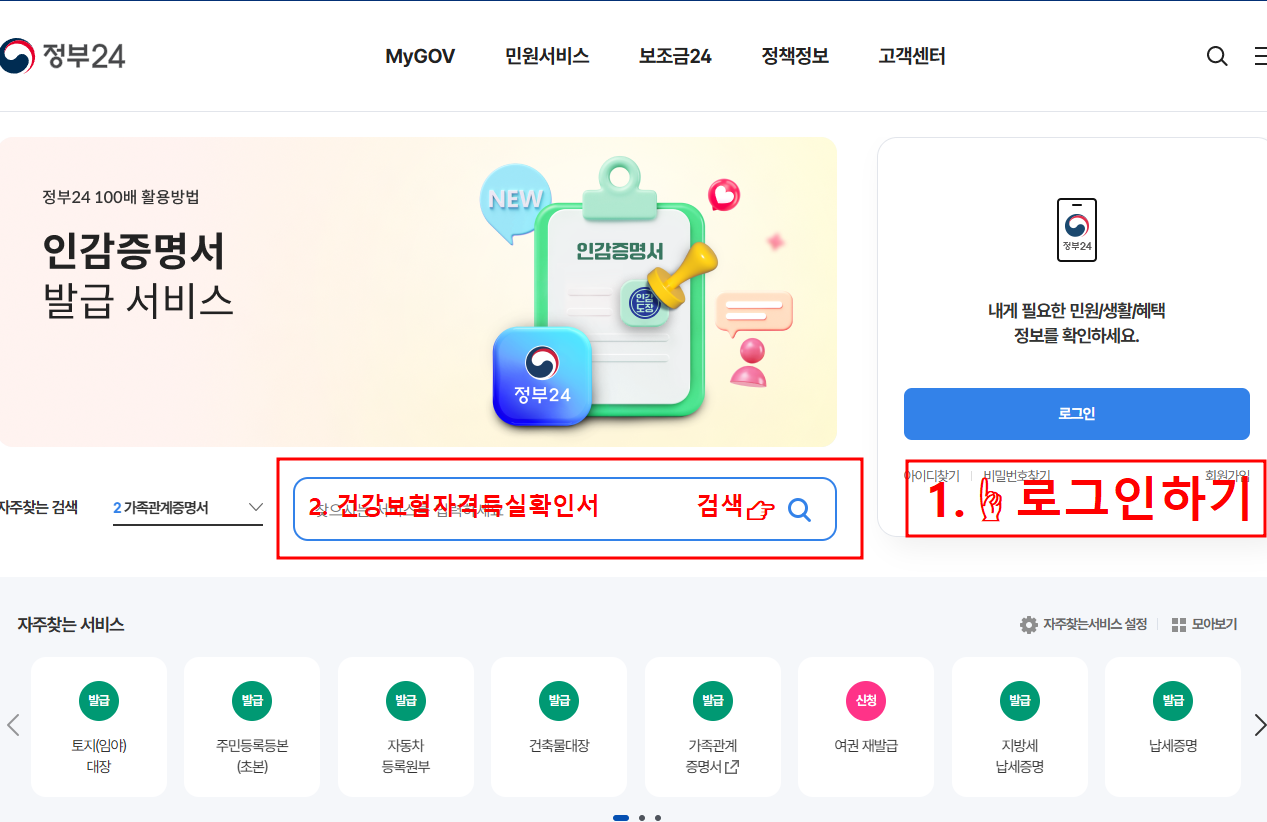Show previous services with left carousel arrow
This screenshot has height=822, width=1267.
click(x=13, y=726)
